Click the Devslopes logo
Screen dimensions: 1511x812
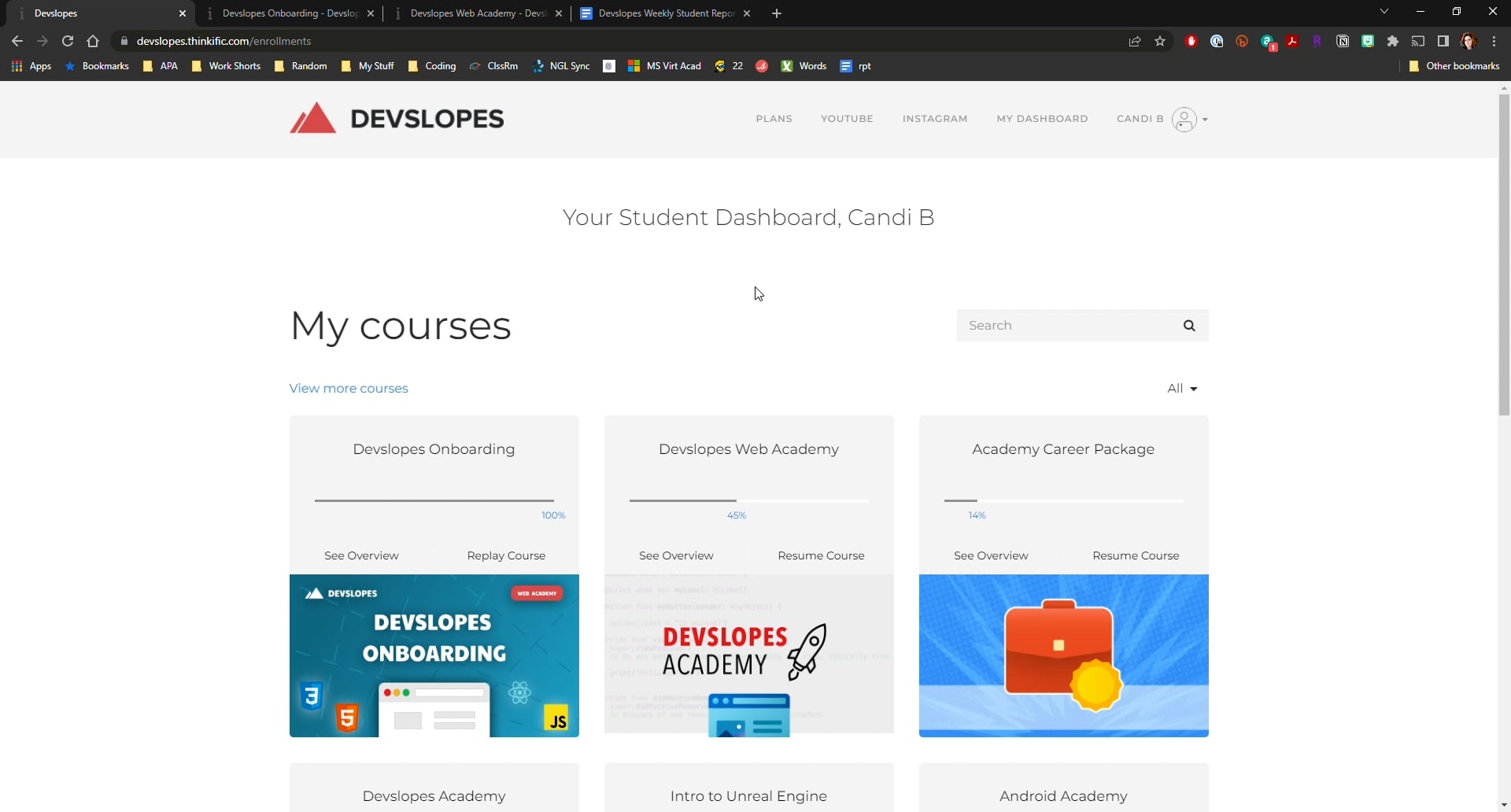click(x=397, y=118)
